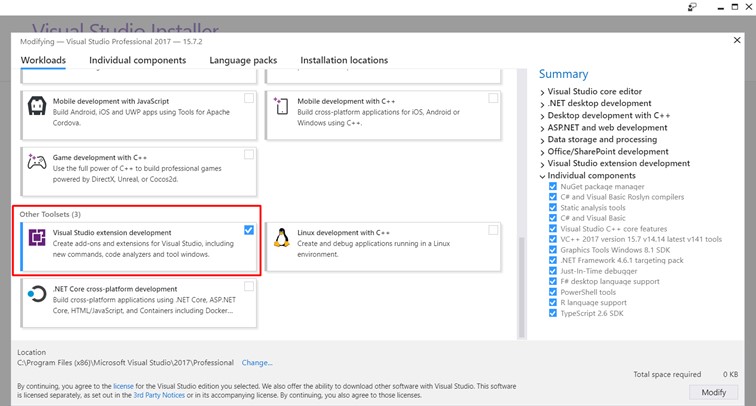Check Linux development with C++ workload

pyautogui.click(x=493, y=230)
